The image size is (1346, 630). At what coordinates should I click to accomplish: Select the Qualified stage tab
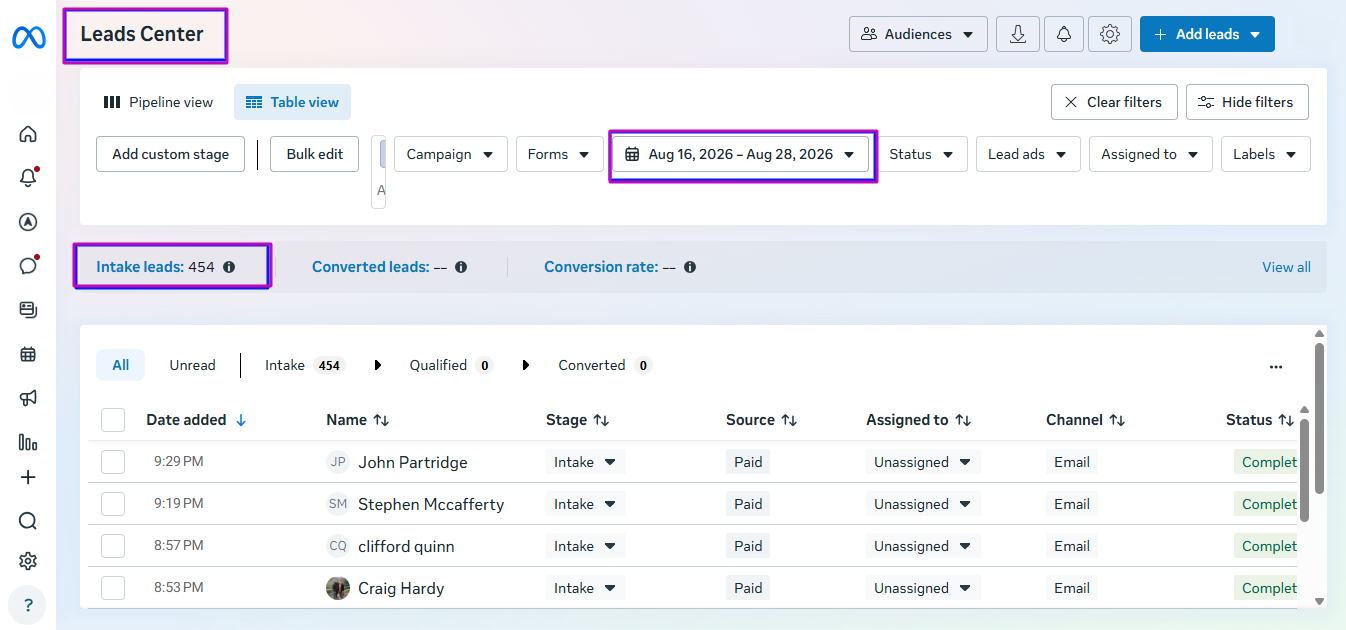(450, 365)
